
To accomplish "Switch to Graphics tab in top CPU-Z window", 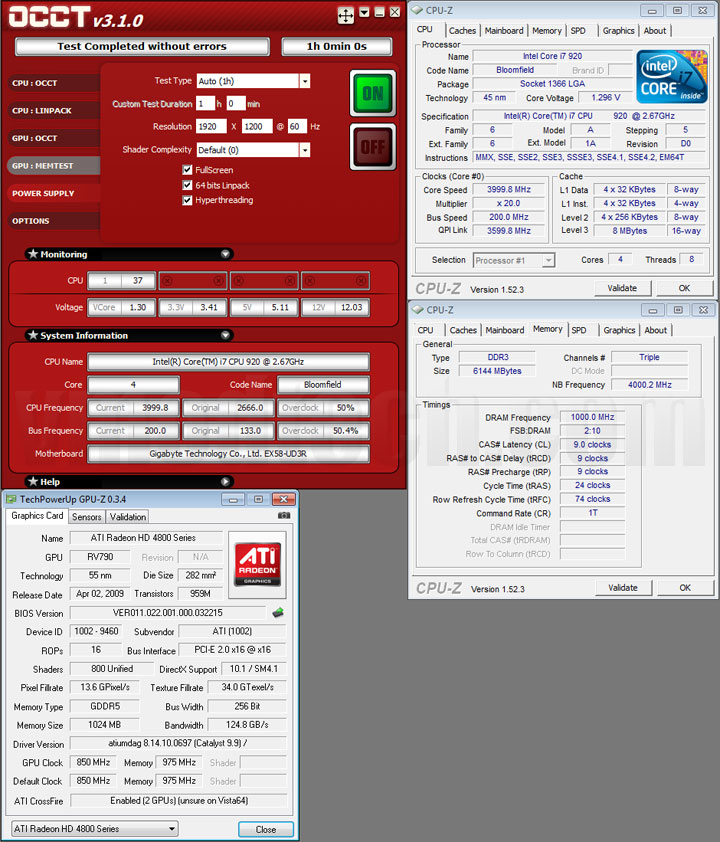I will click(x=619, y=31).
